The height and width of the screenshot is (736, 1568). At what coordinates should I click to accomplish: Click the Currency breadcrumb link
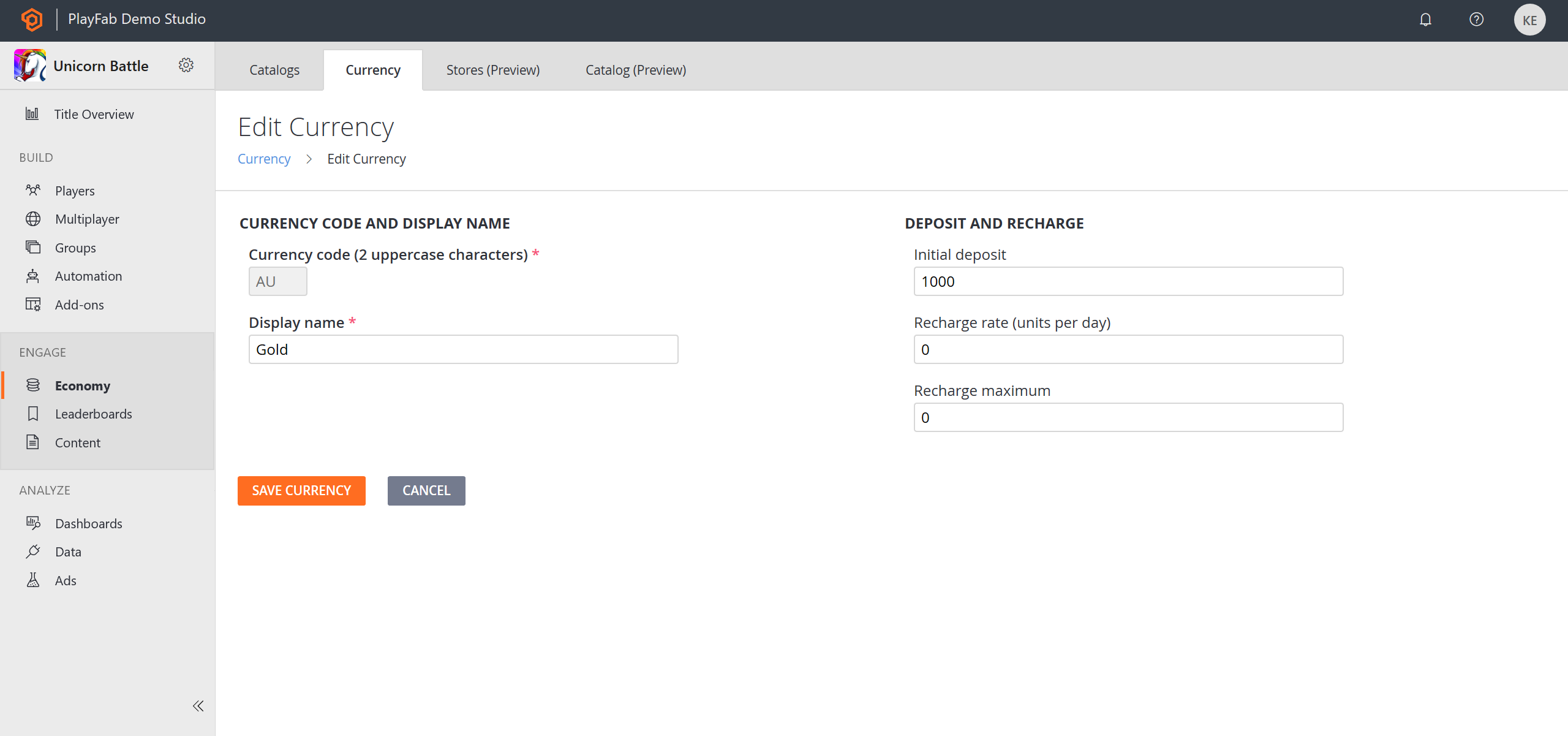(264, 158)
